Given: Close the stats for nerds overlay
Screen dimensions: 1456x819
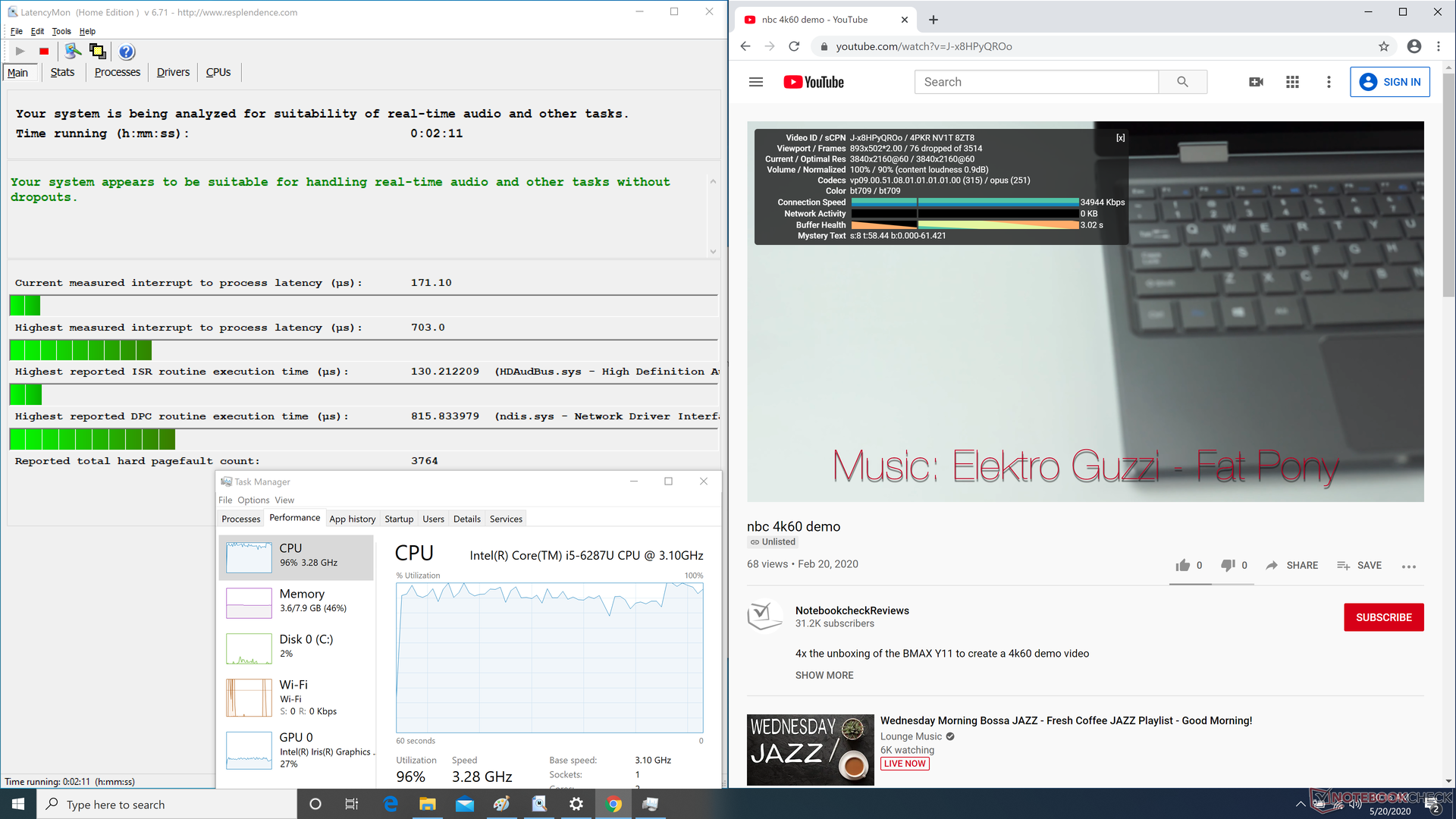Looking at the screenshot, I should click(1120, 138).
